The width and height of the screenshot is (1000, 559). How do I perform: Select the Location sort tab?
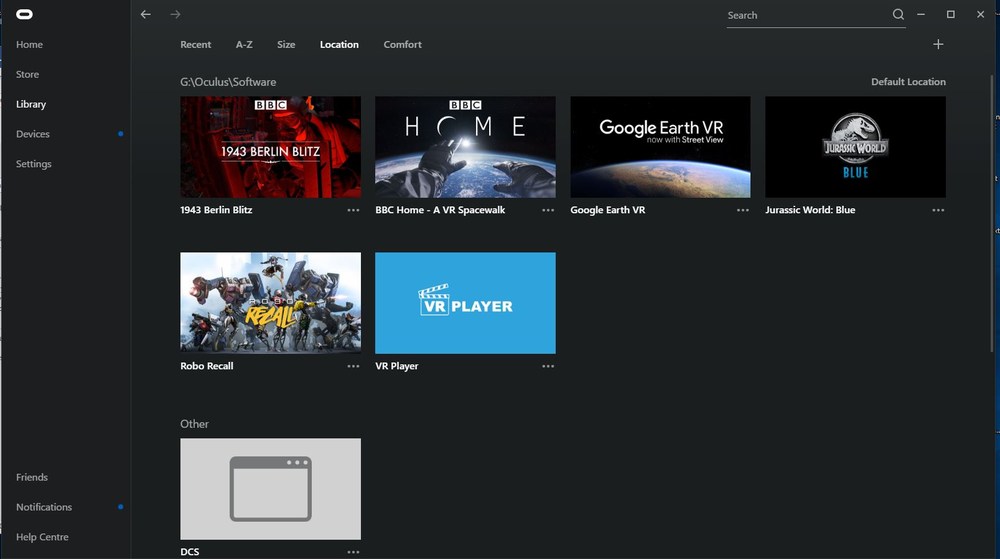[x=339, y=45]
